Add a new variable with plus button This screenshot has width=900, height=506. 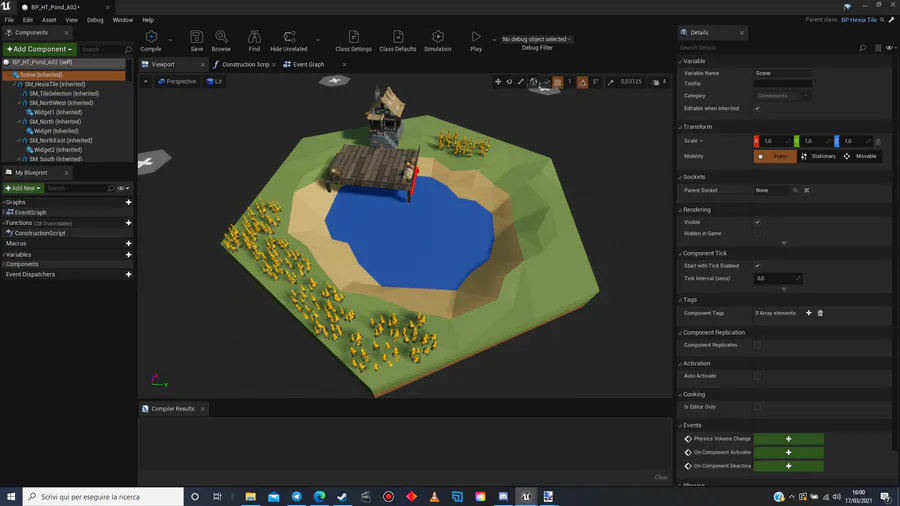tap(129, 254)
